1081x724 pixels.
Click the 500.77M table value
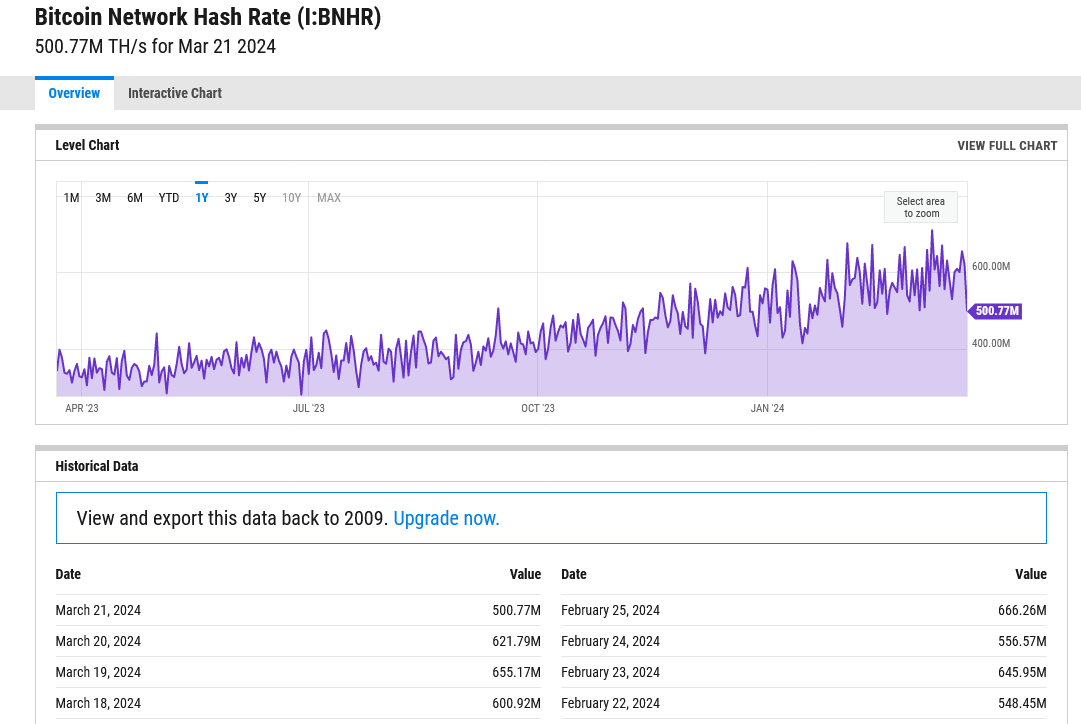tap(516, 610)
